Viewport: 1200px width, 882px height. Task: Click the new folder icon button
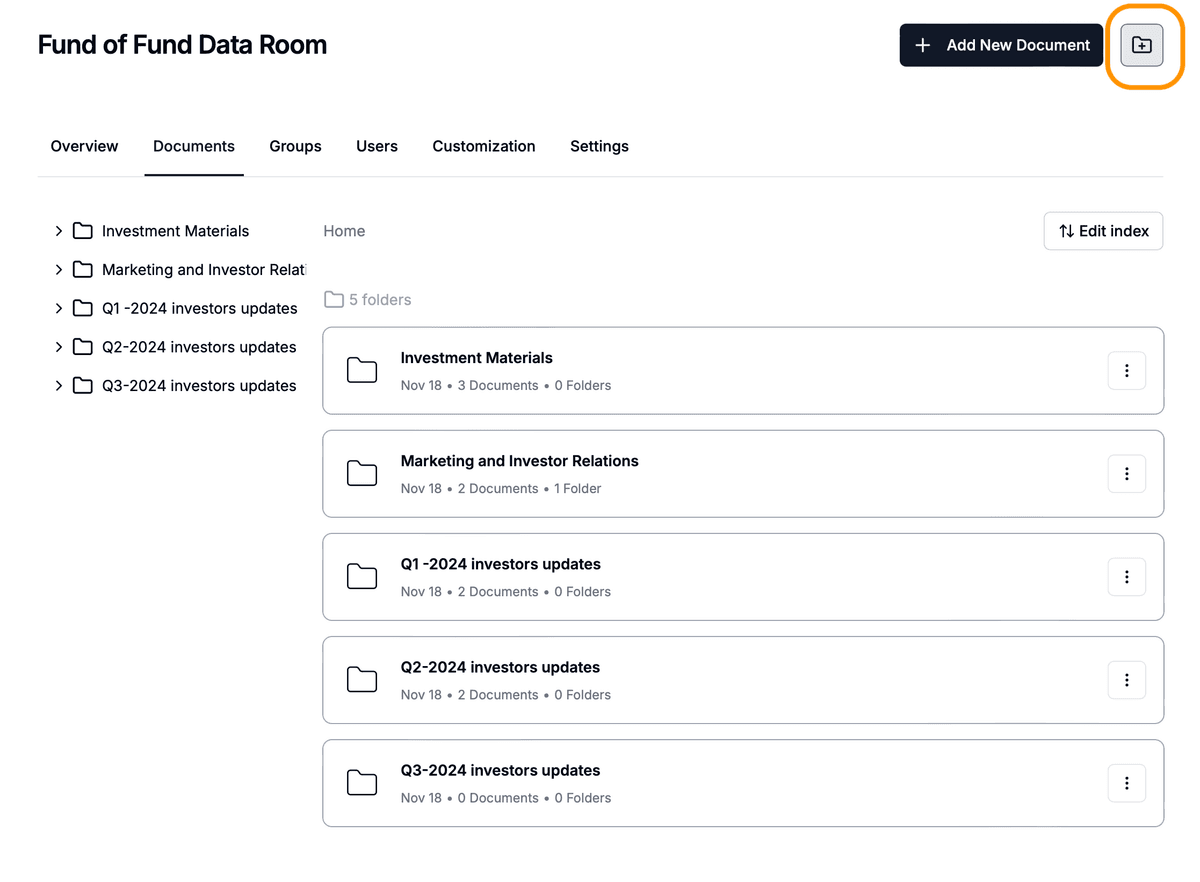coord(1141,46)
